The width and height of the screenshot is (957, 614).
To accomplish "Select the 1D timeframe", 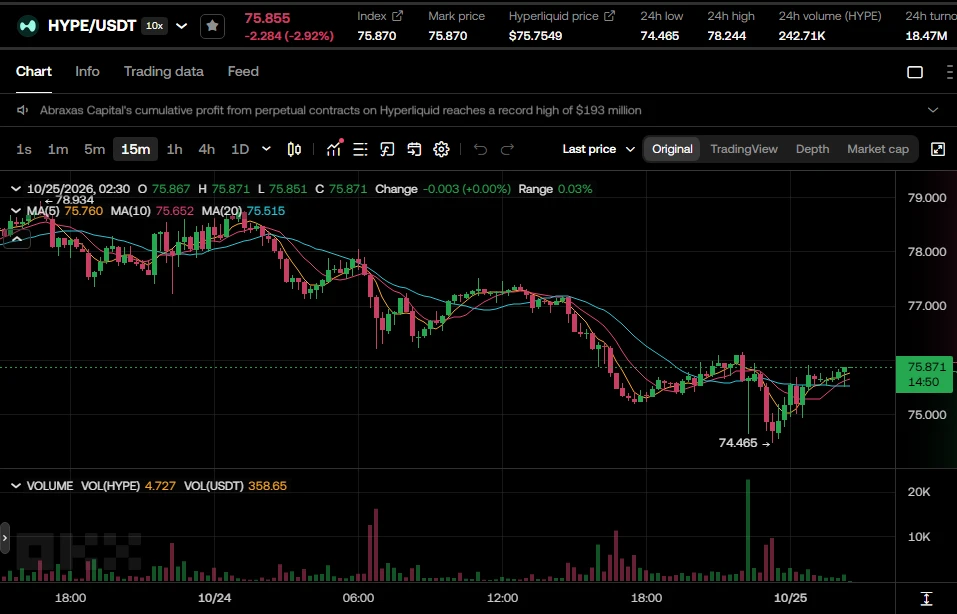I will (x=240, y=149).
